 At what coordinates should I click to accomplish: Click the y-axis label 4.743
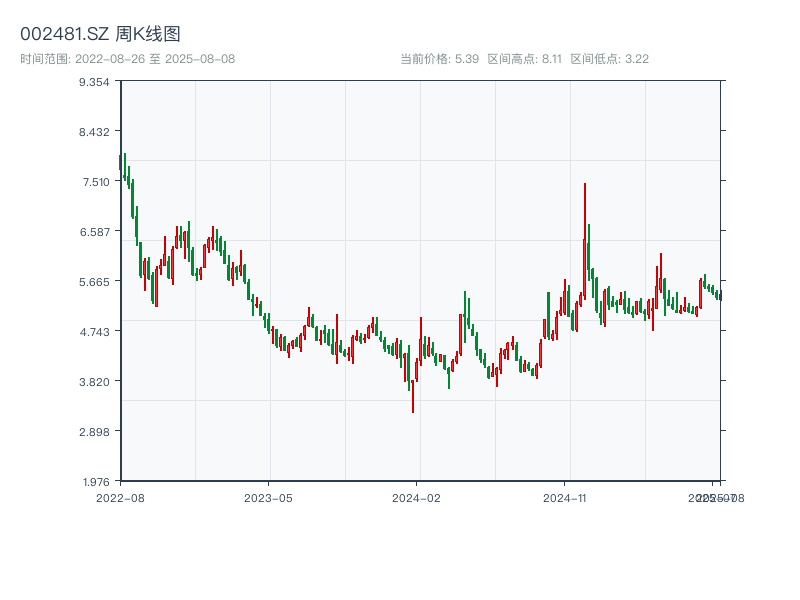pos(94,332)
